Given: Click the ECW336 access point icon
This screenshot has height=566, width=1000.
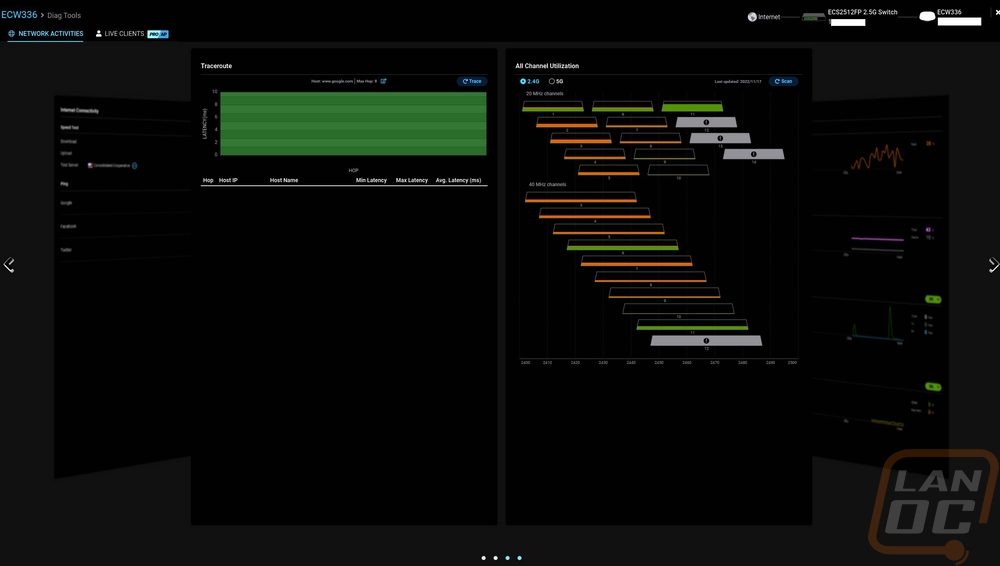Looking at the screenshot, I should coord(927,17).
